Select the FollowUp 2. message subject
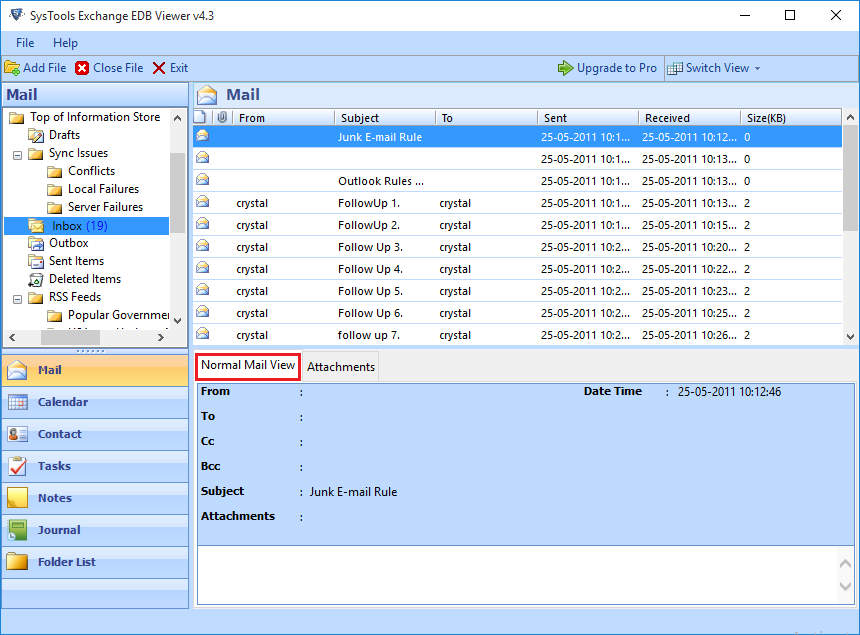 (x=369, y=225)
